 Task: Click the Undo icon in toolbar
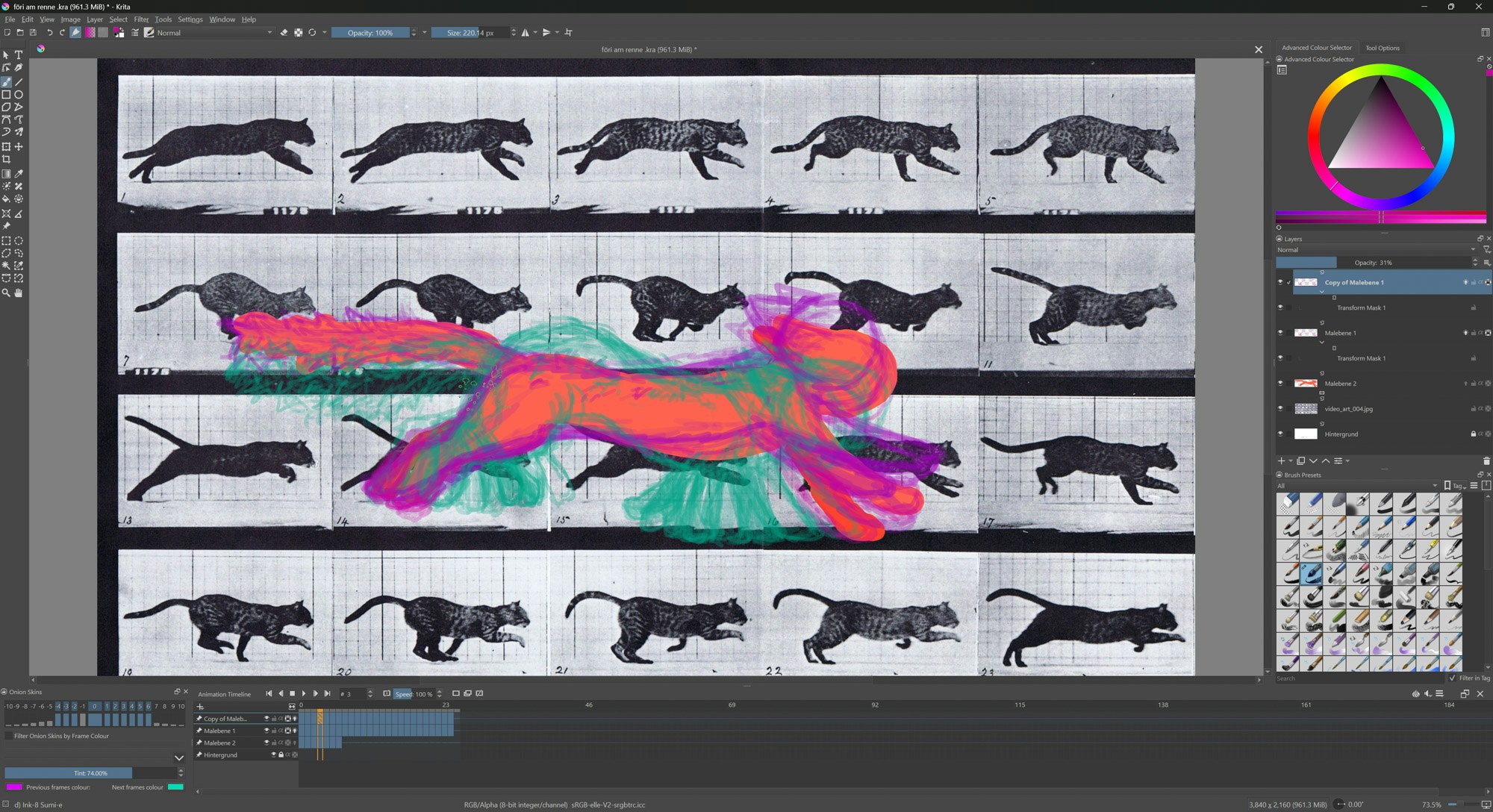click(49, 33)
